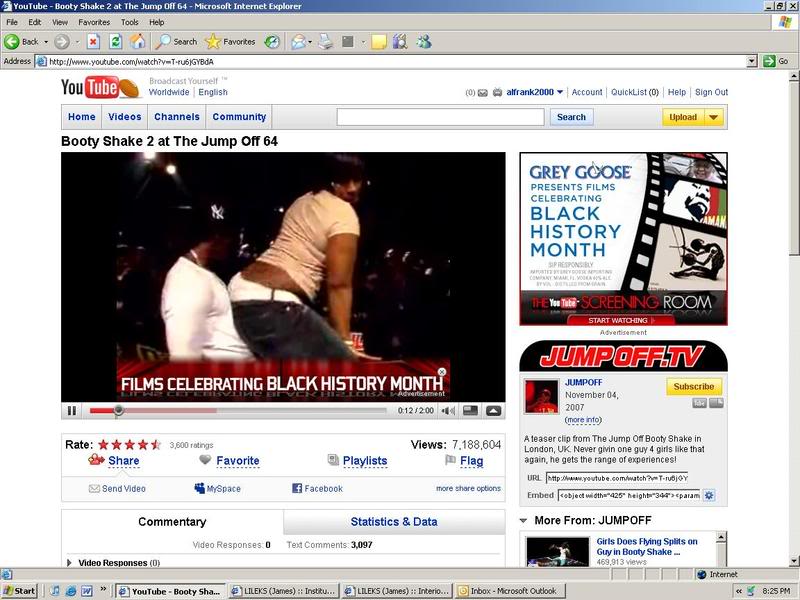Open the address bar history dropdown
The height and width of the screenshot is (600, 800).
751,62
